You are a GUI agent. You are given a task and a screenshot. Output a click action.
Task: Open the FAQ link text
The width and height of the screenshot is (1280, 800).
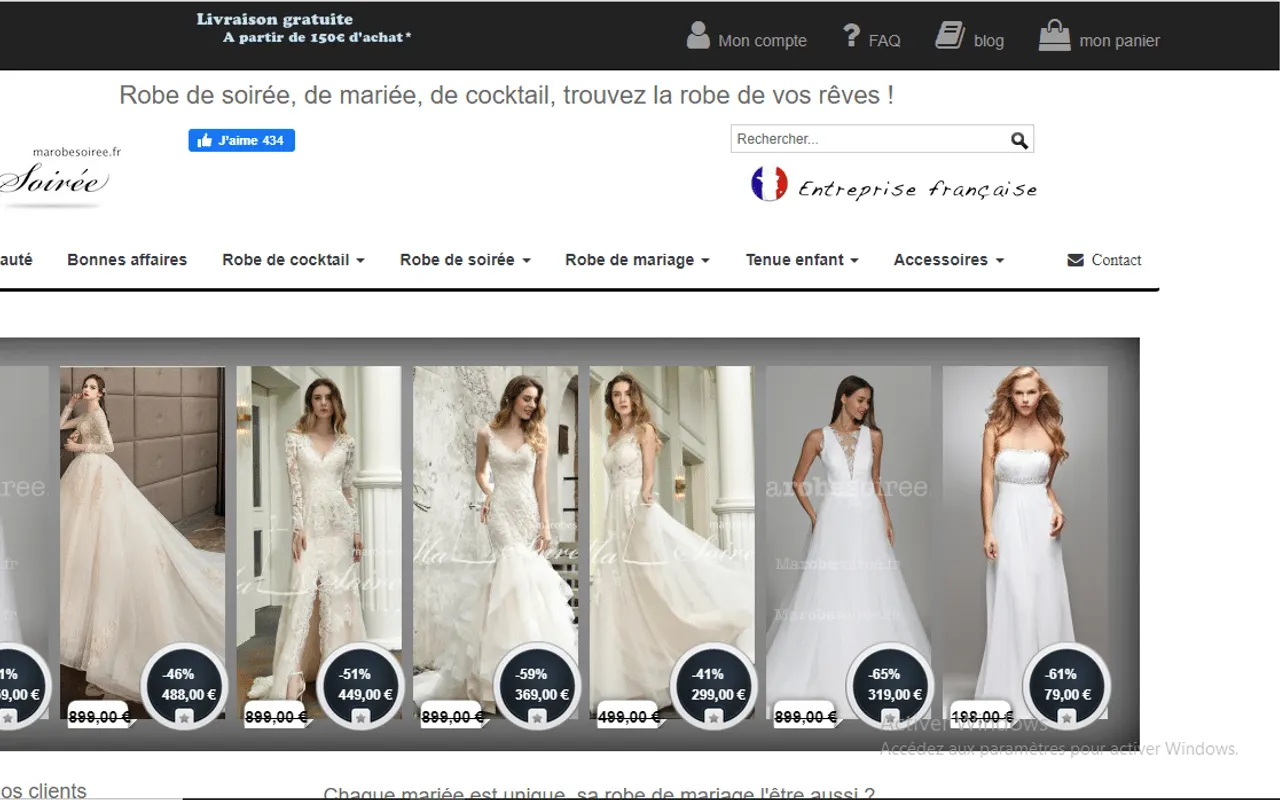point(884,41)
